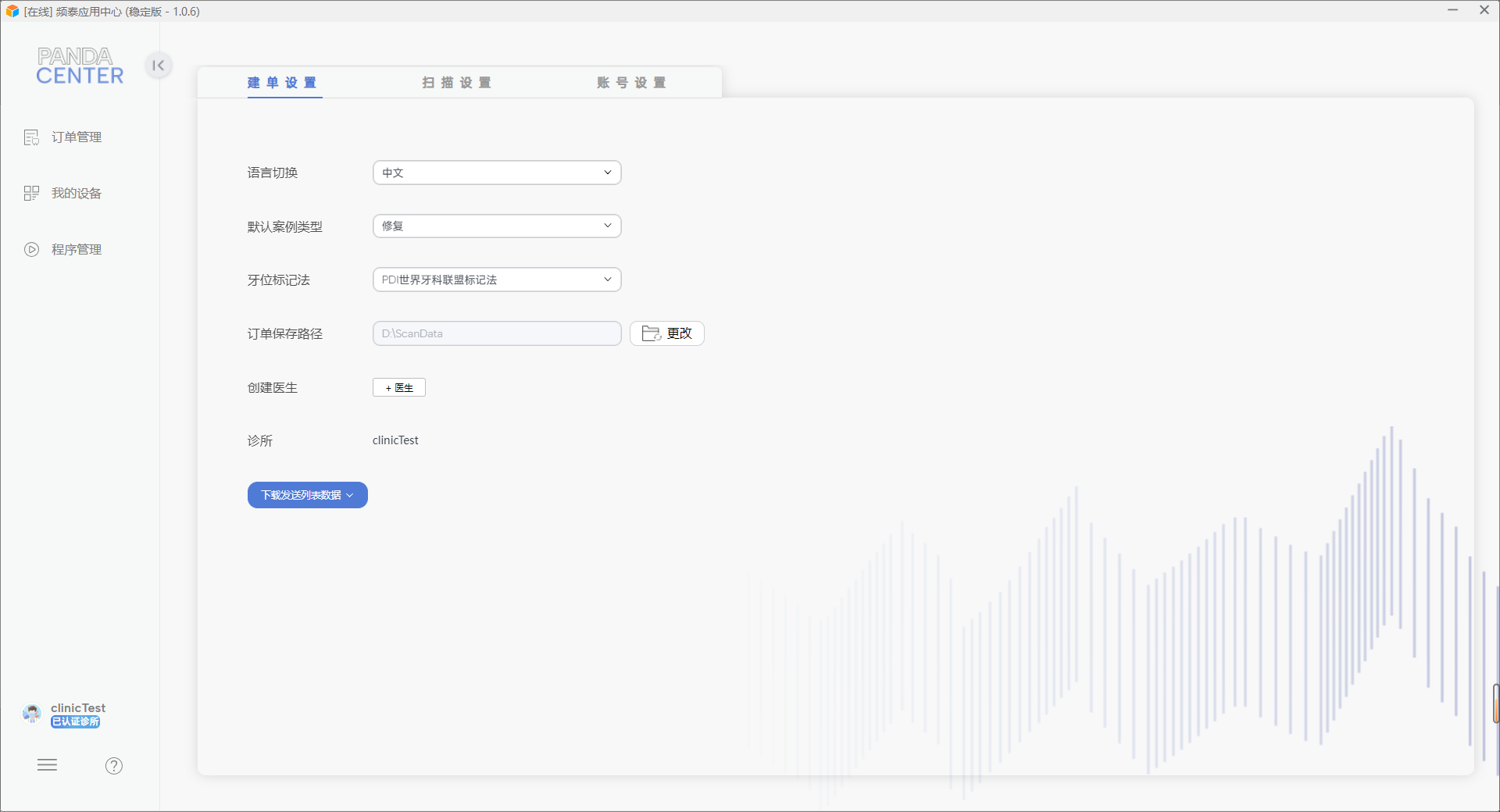
Task: Click the 订单保存路径 label
Action: click(285, 334)
